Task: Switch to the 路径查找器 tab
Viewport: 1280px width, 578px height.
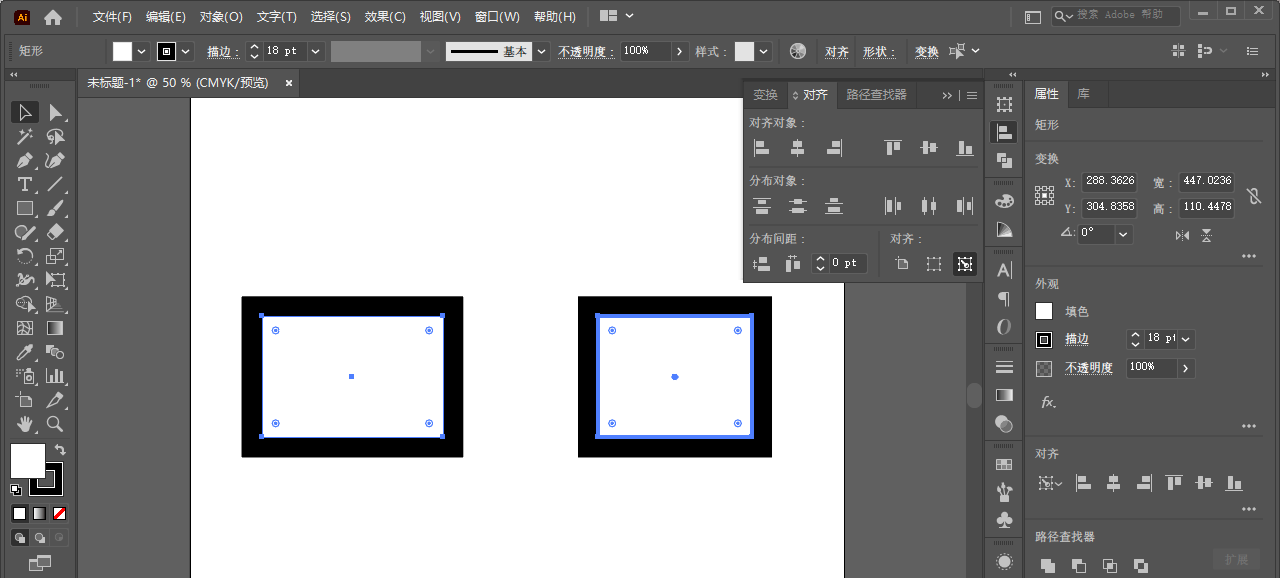Action: (876, 95)
